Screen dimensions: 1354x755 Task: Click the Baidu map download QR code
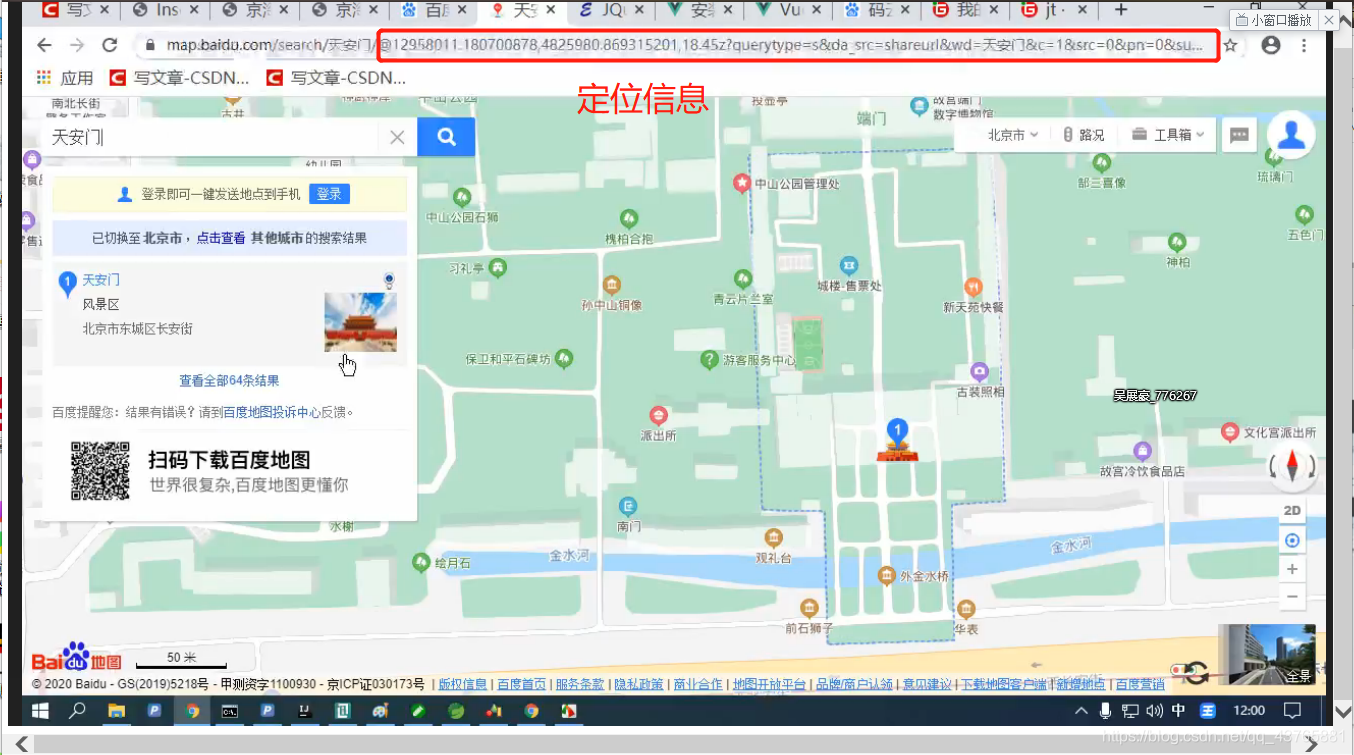coord(100,470)
